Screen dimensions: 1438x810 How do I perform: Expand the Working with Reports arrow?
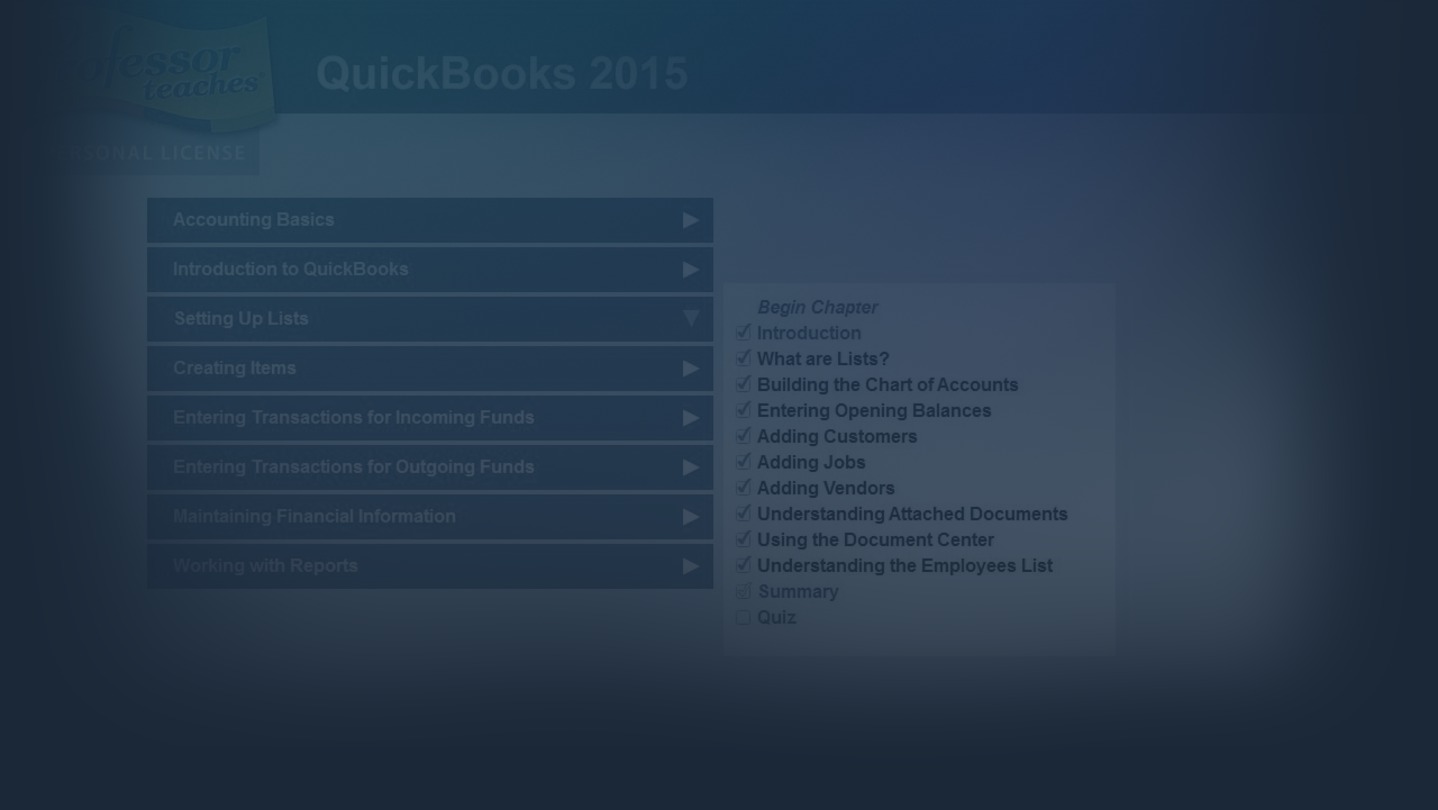[690, 566]
